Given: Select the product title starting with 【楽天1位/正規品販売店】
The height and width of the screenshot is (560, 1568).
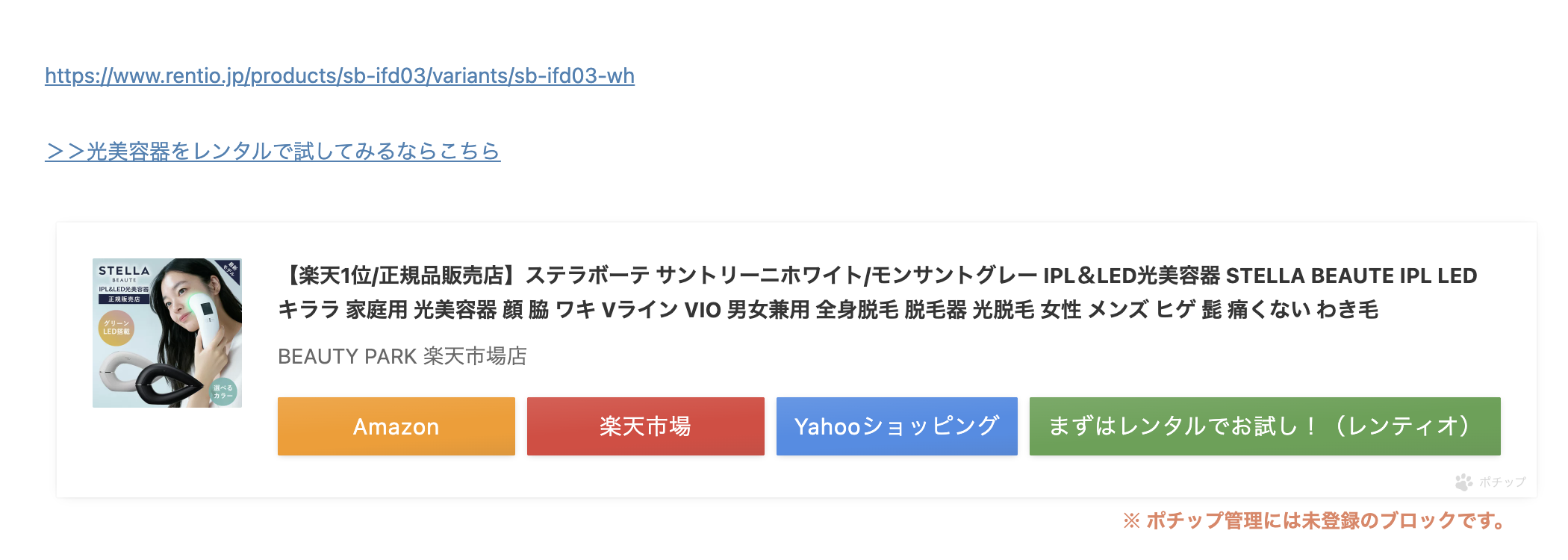Looking at the screenshot, I should [x=877, y=276].
